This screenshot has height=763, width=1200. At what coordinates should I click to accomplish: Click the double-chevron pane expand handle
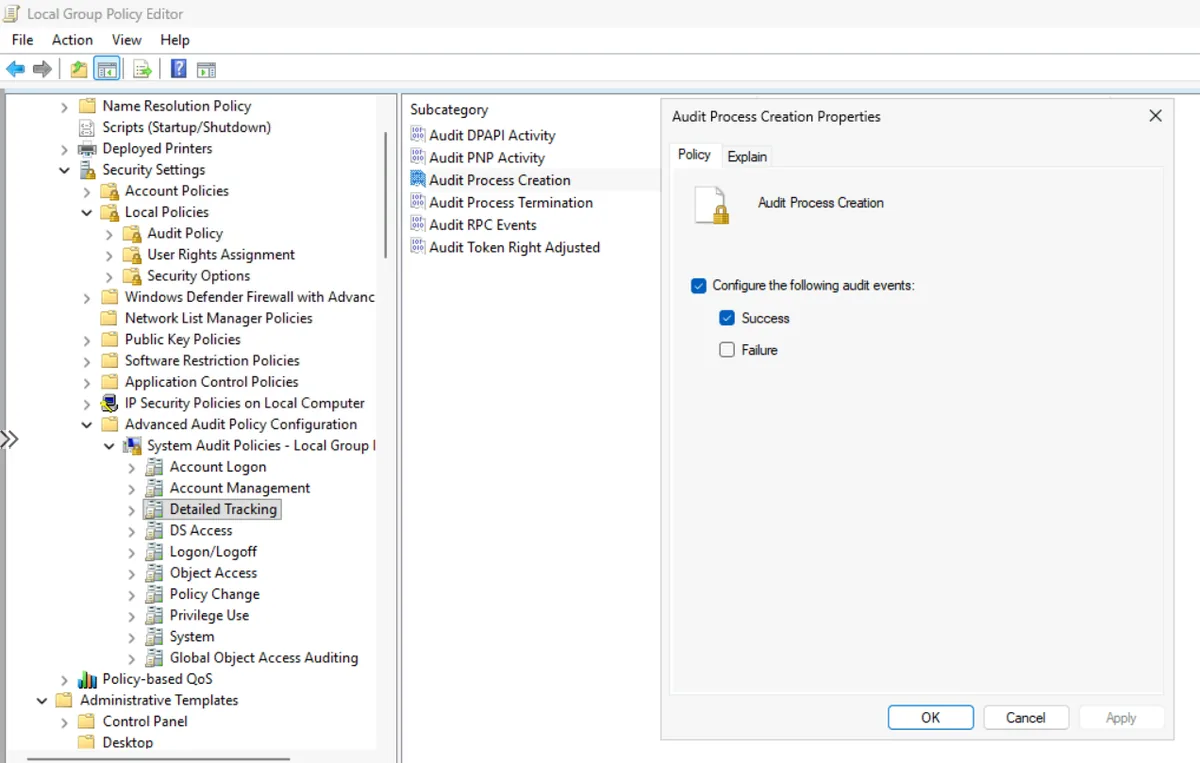(x=10, y=439)
